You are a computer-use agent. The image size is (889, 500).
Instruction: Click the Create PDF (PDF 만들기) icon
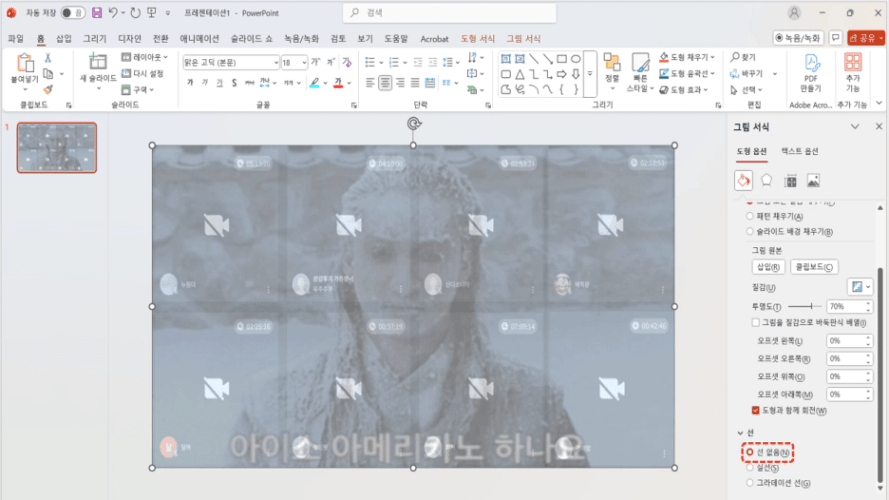click(x=811, y=62)
